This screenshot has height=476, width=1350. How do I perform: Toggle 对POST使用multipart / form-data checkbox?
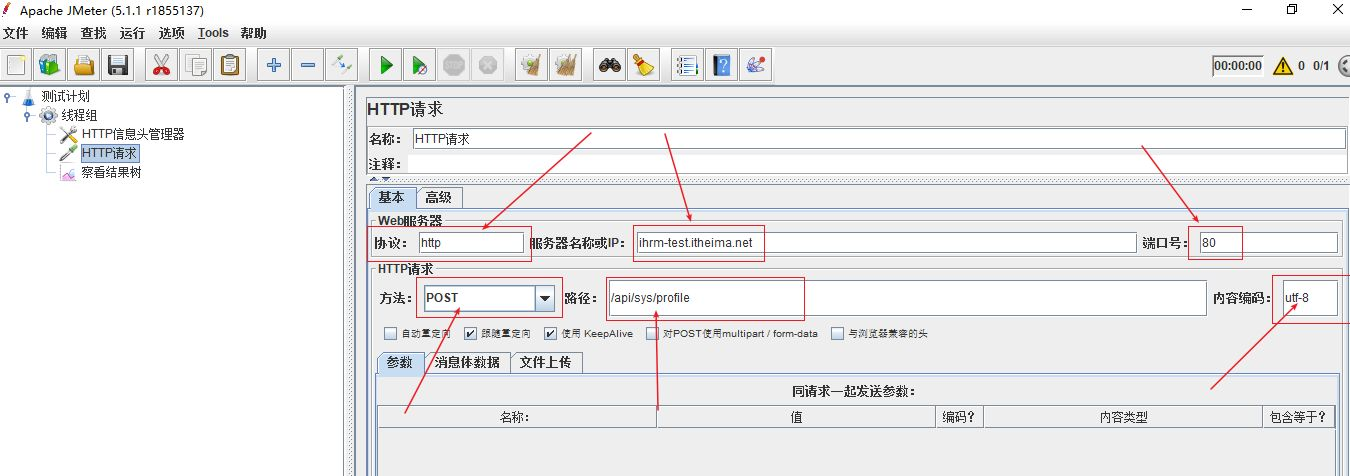coord(652,334)
